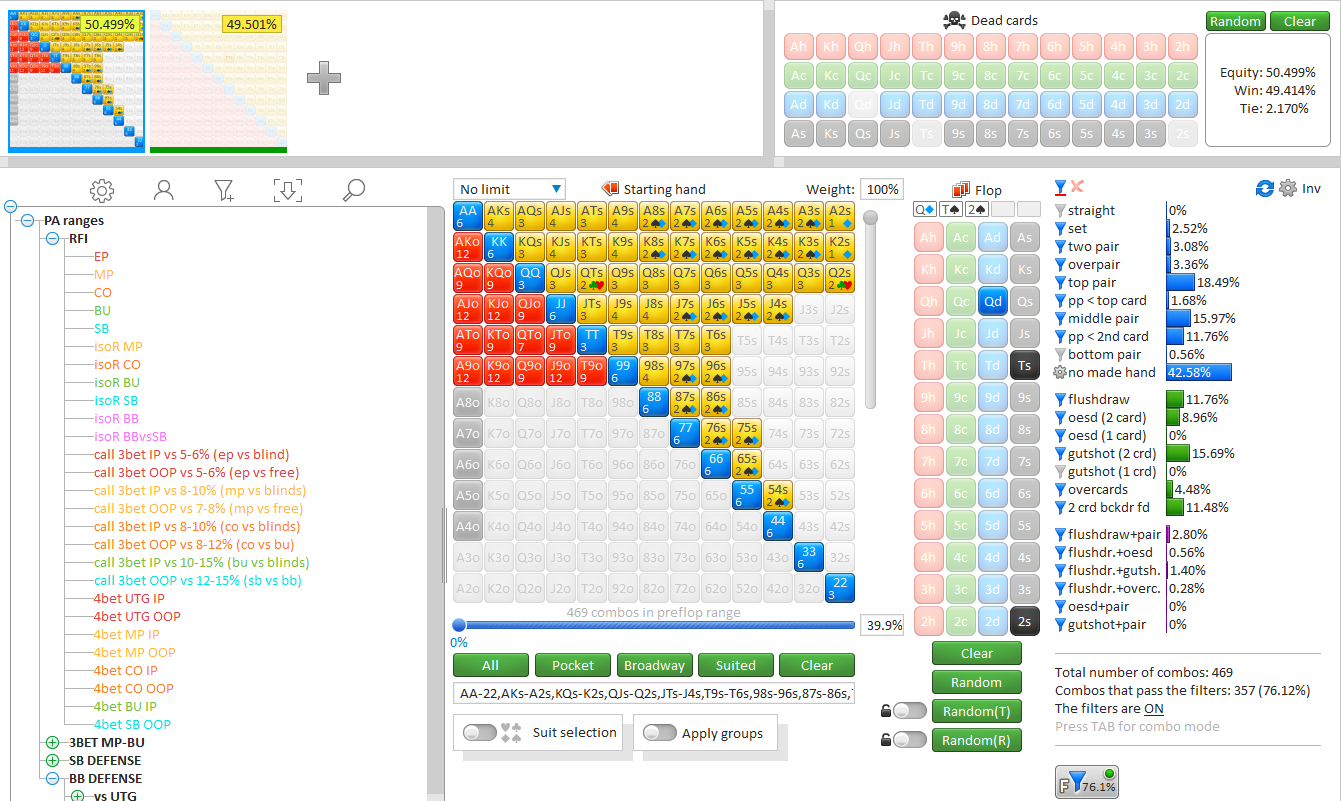
Task: Collapse the root tree node
Action: click(11, 207)
